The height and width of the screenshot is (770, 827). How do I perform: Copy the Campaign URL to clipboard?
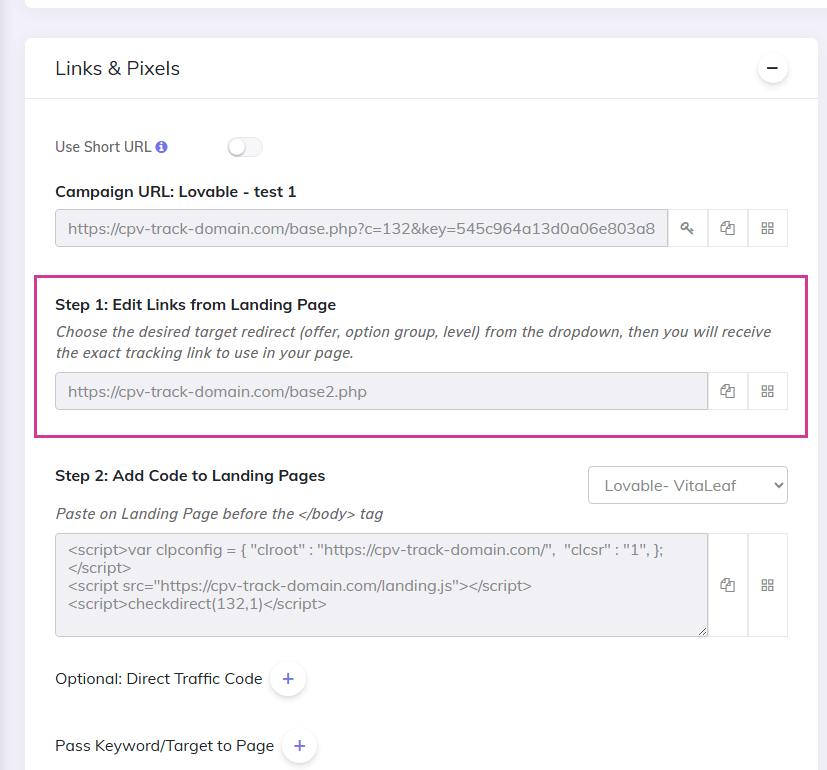[x=728, y=228]
